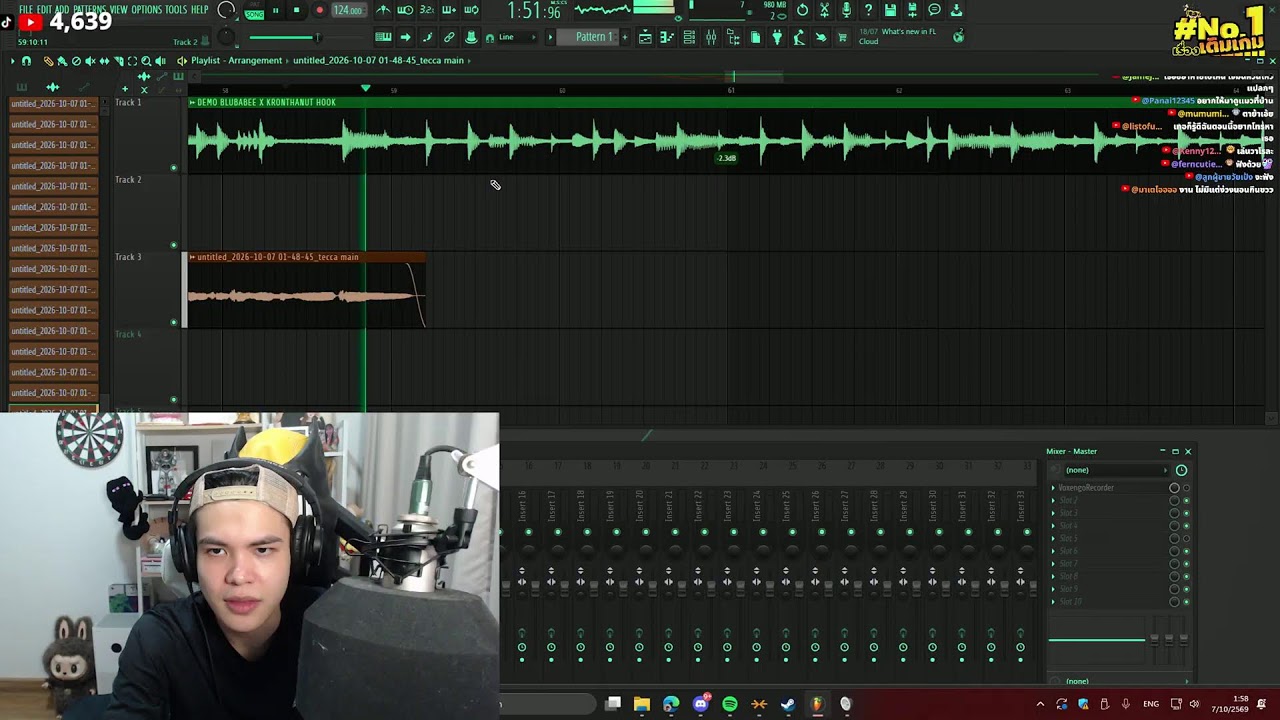Image resolution: width=1280 pixels, height=720 pixels.
Task: Open the FILE menu
Action: pos(26,10)
